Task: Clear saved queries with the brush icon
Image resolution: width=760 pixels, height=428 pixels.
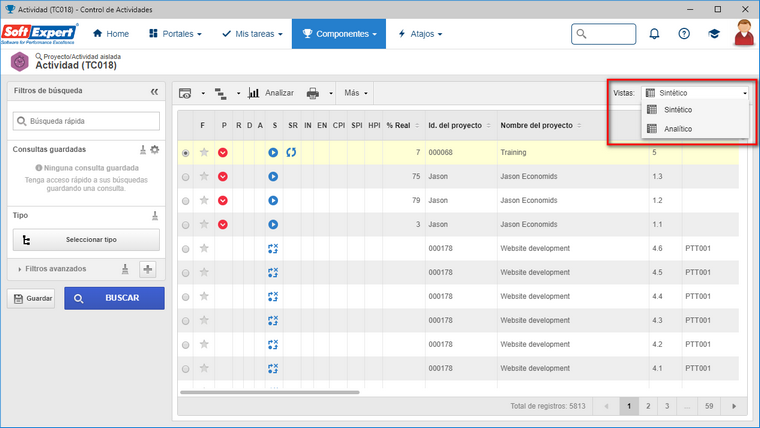Action: 143,150
